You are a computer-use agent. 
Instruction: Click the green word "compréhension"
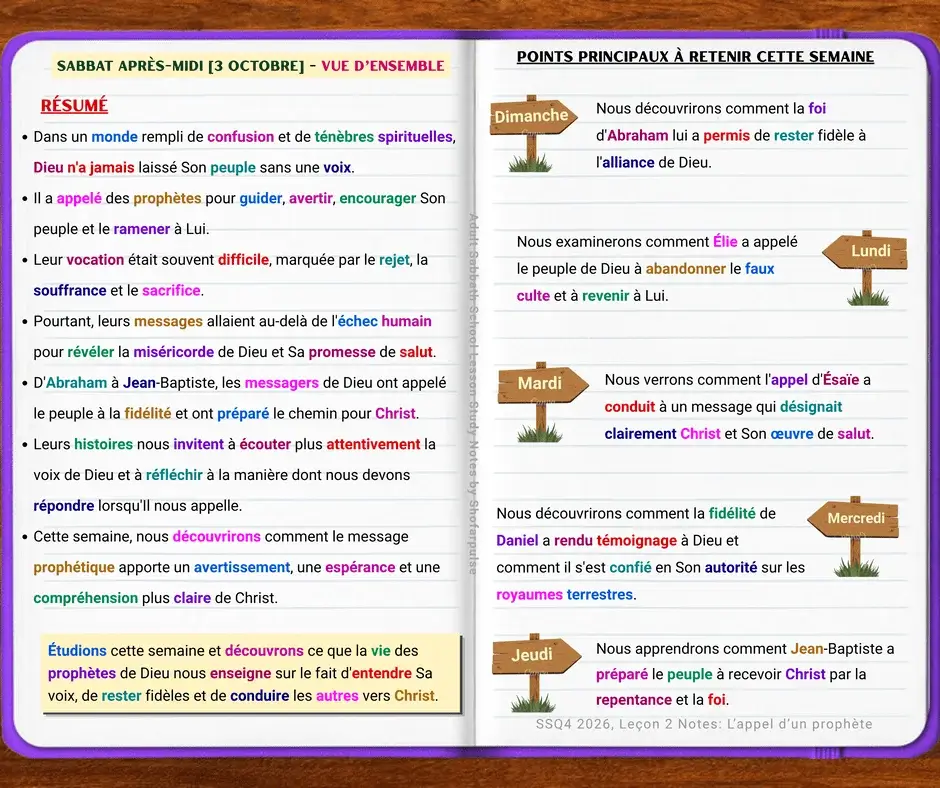click(x=86, y=598)
